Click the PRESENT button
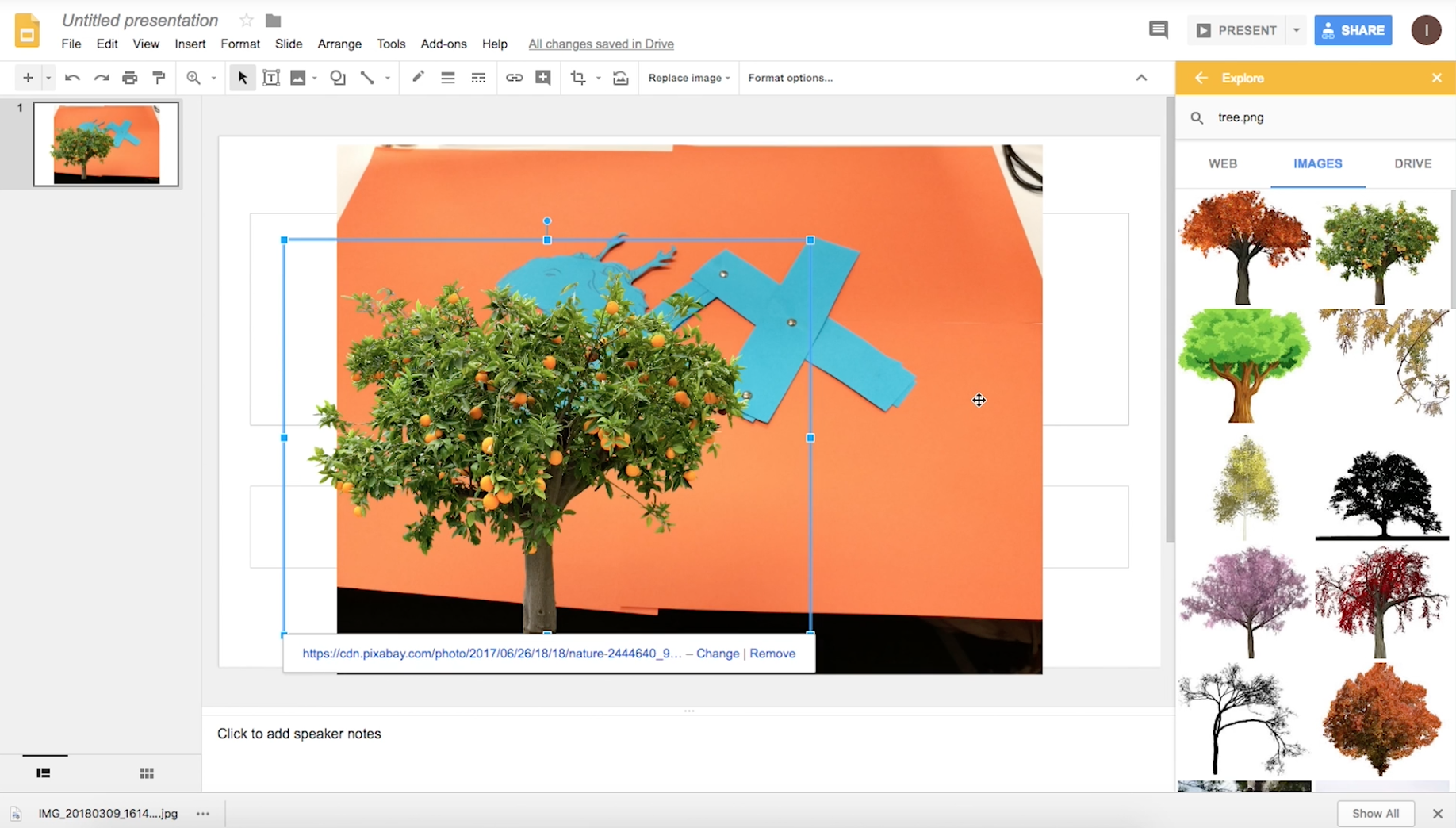The image size is (1456, 828). [1237, 30]
